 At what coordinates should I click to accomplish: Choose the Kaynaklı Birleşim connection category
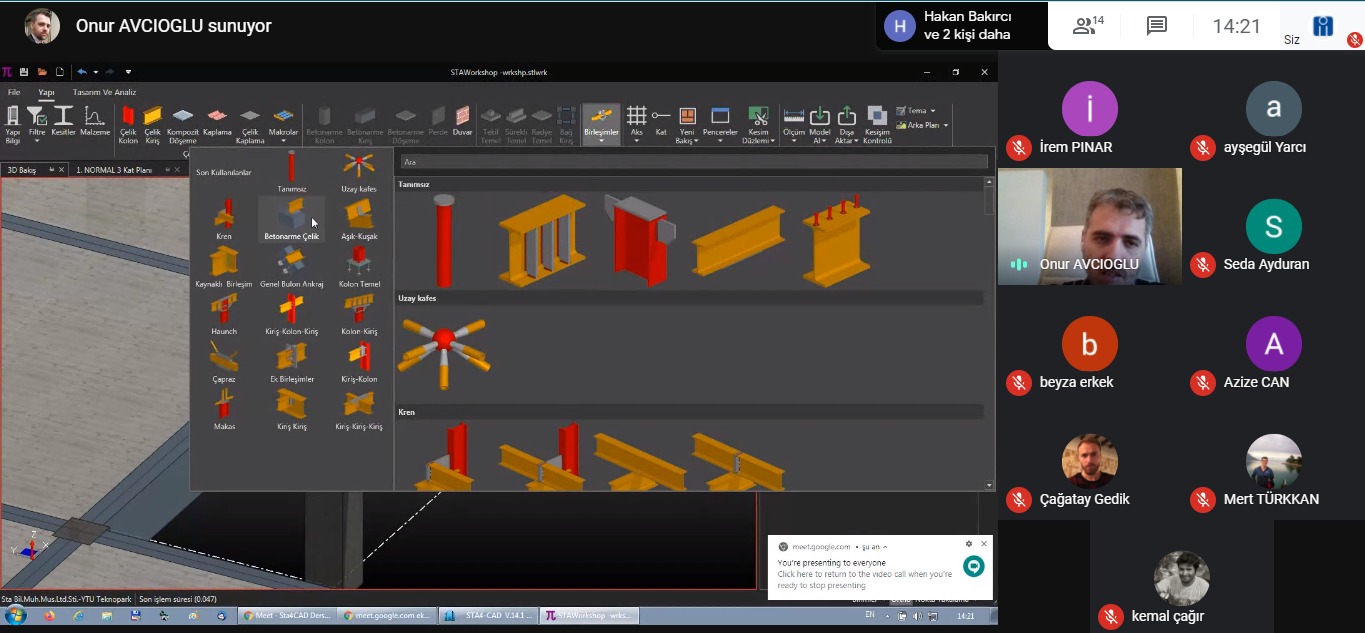coord(224,268)
